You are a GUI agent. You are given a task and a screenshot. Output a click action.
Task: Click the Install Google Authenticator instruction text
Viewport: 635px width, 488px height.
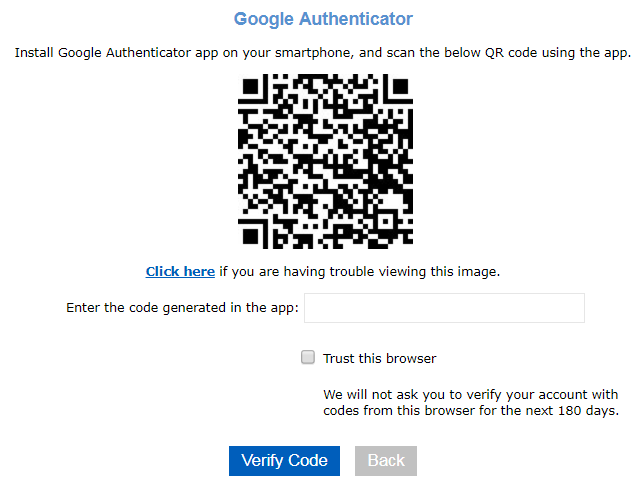tap(323, 52)
